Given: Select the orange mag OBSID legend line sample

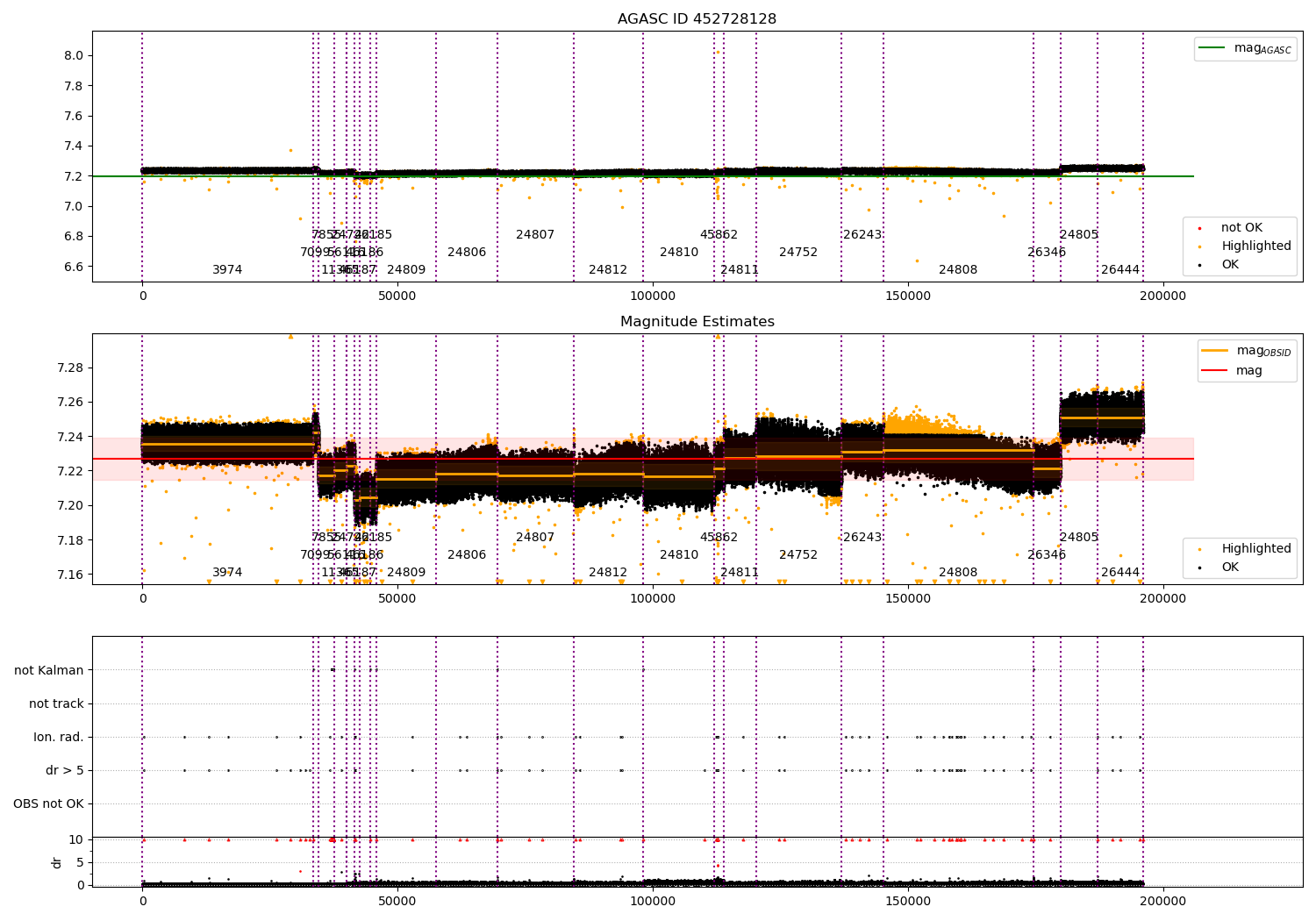Looking at the screenshot, I should click(x=1214, y=350).
